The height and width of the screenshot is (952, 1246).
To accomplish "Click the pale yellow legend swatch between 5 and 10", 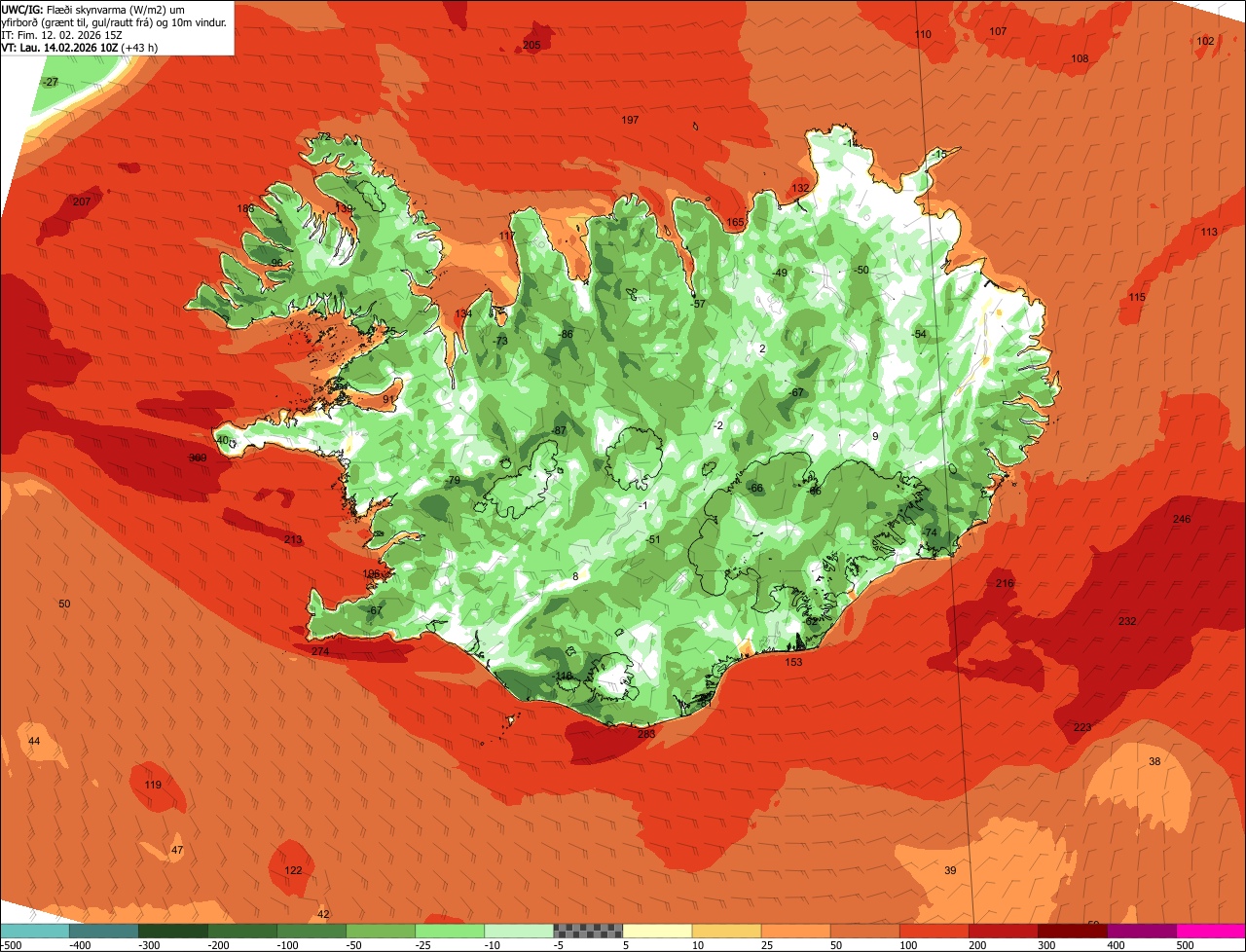I will click(657, 931).
